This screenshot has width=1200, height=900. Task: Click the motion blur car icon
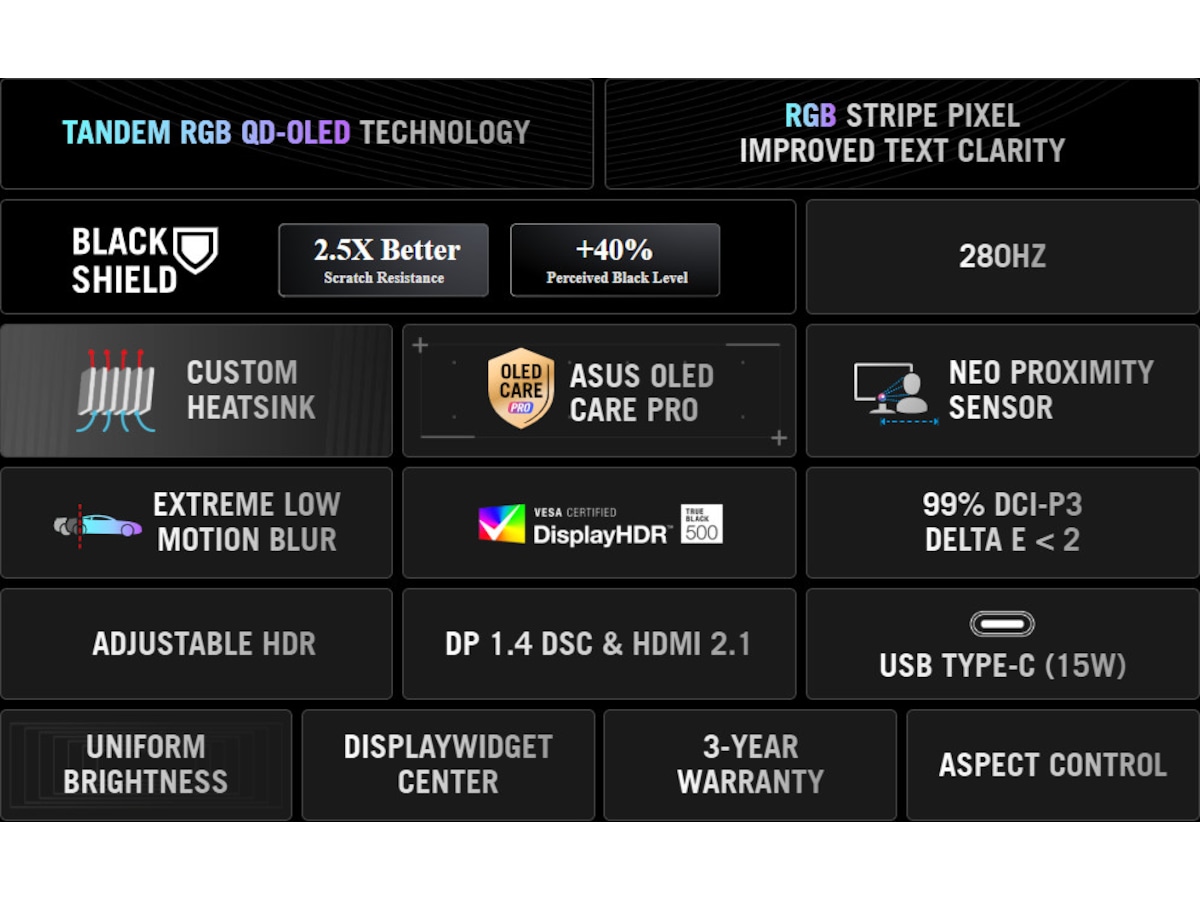pyautogui.click(x=97, y=524)
